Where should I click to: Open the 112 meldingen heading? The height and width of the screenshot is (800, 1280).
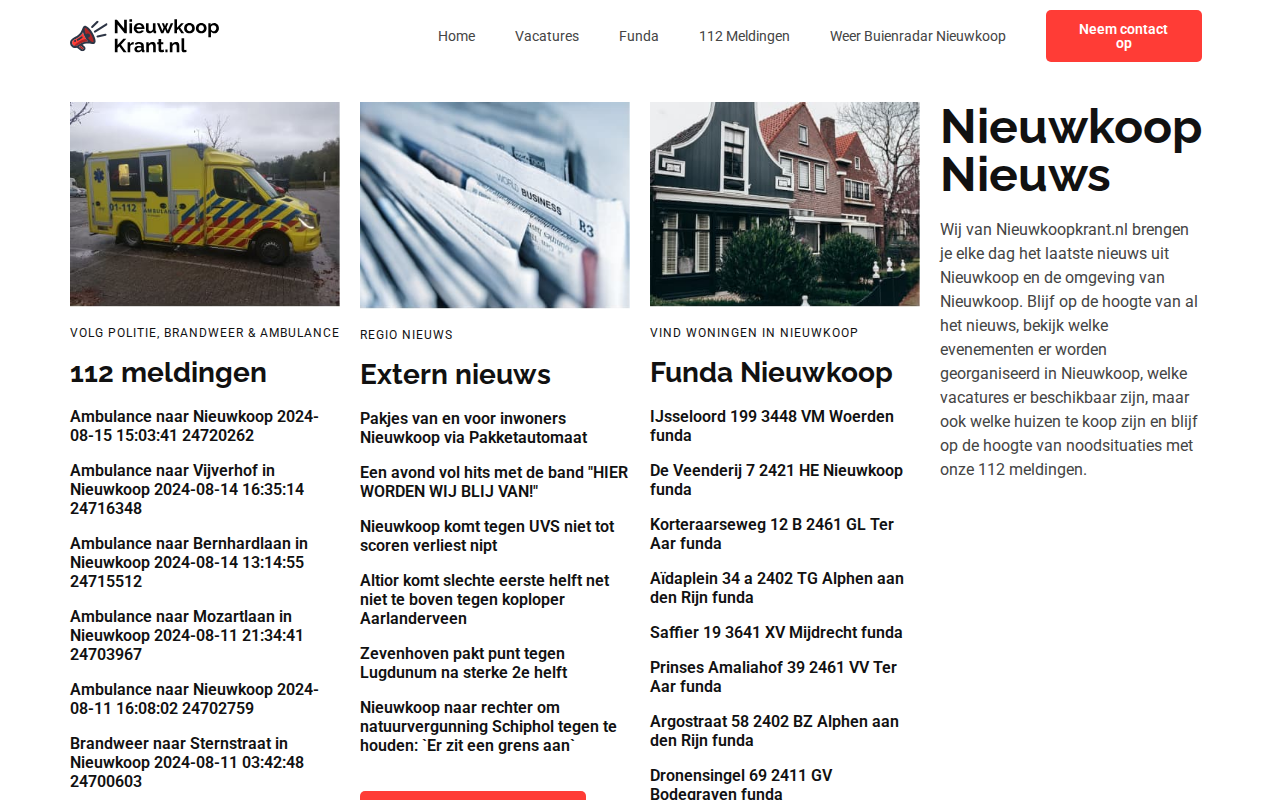[x=168, y=373]
